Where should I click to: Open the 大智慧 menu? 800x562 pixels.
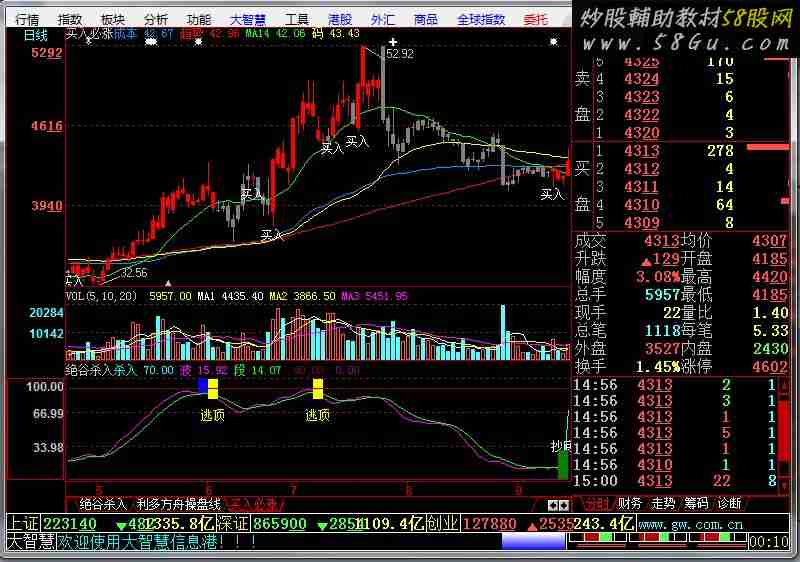[x=247, y=19]
